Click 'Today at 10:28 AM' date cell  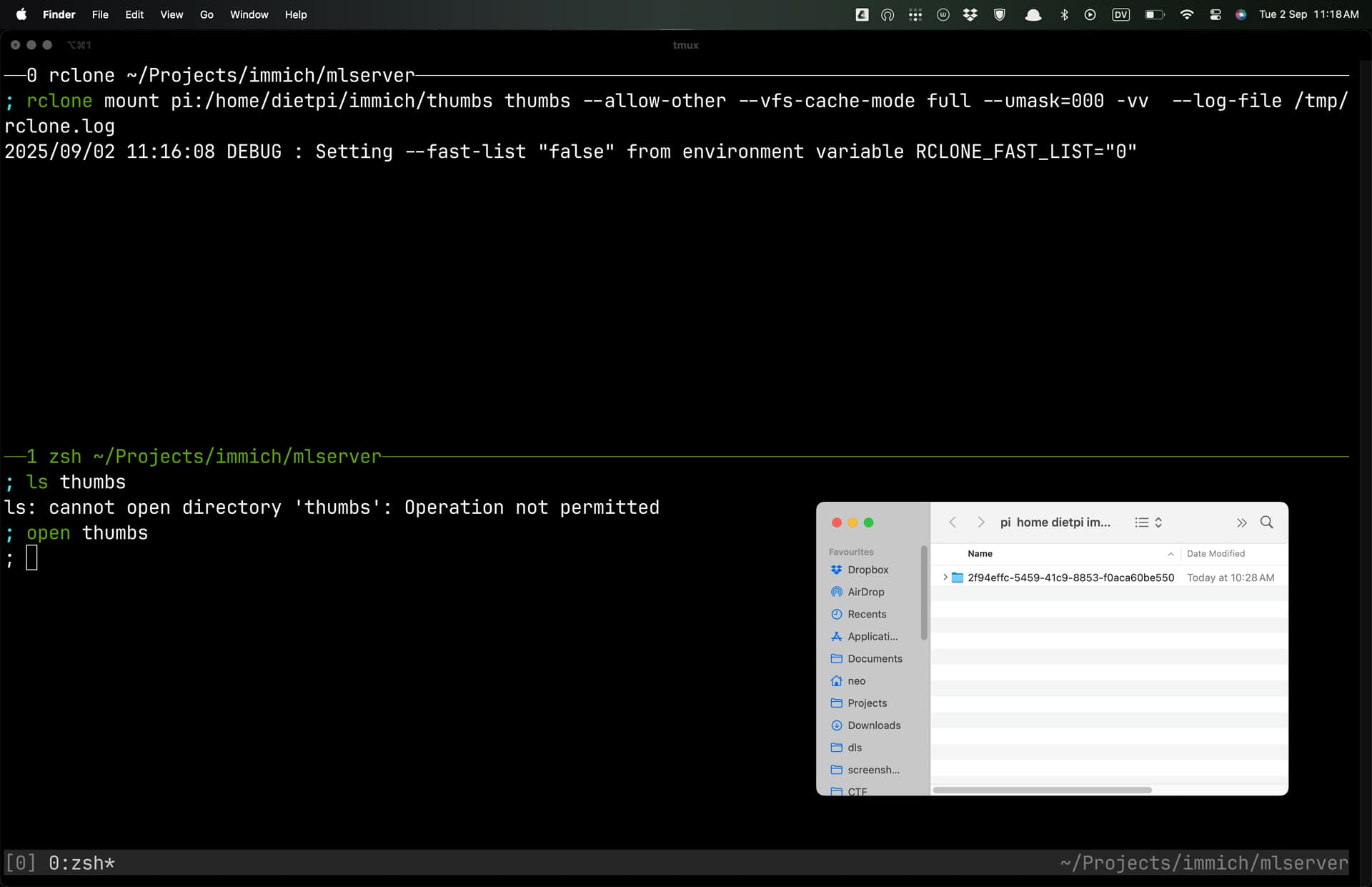point(1231,578)
